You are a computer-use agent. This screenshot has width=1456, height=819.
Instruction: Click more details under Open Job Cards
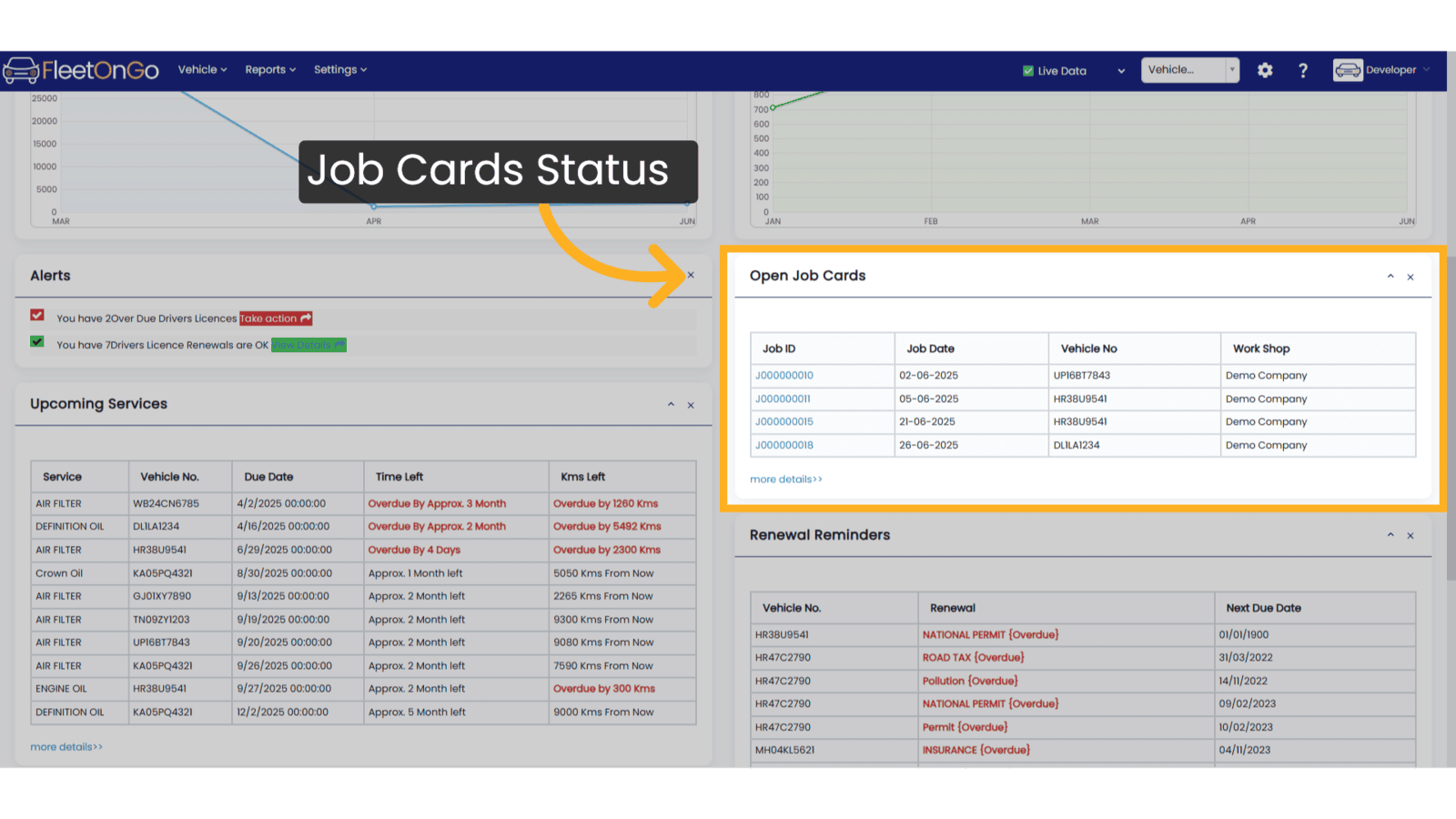[x=786, y=480]
